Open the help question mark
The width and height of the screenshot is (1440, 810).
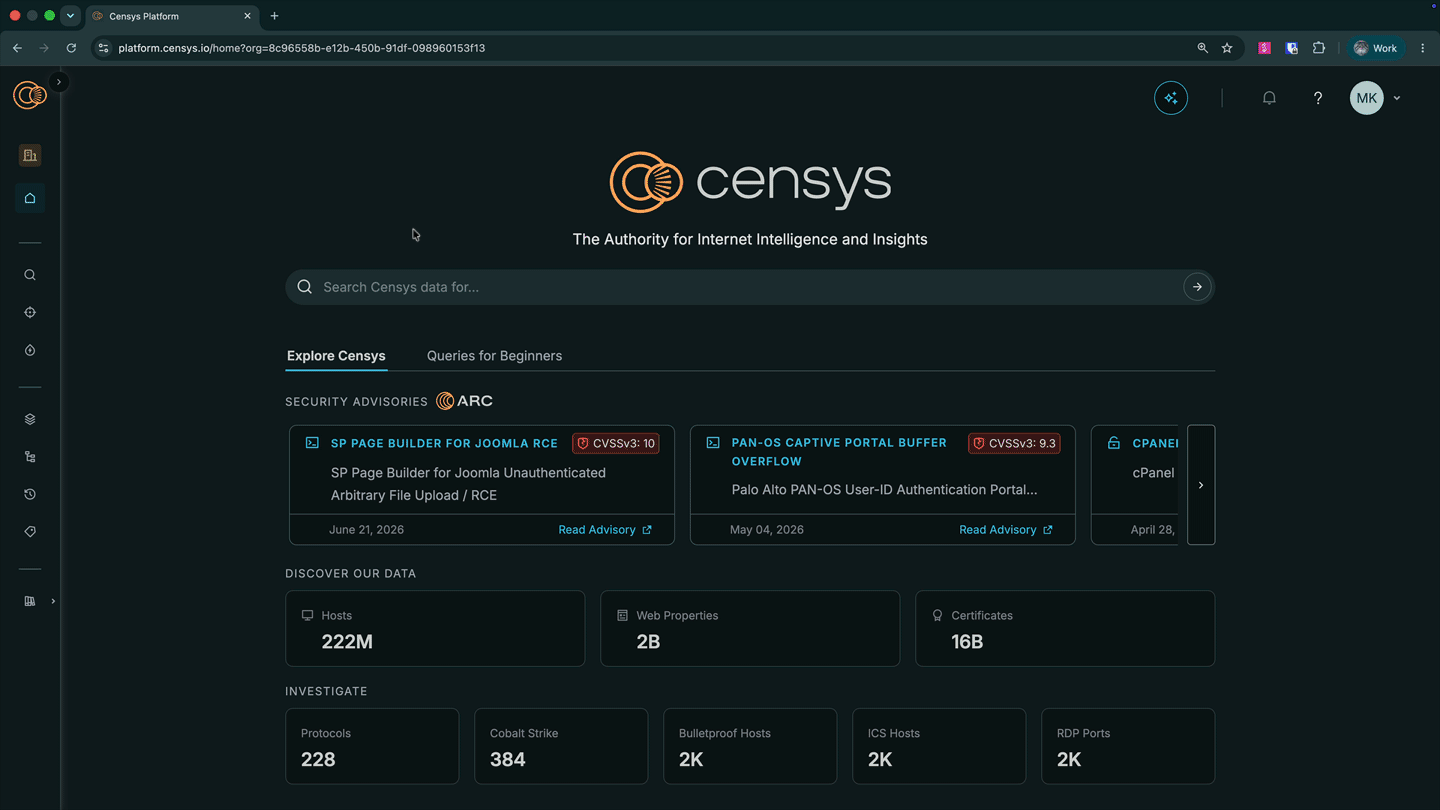1318,98
